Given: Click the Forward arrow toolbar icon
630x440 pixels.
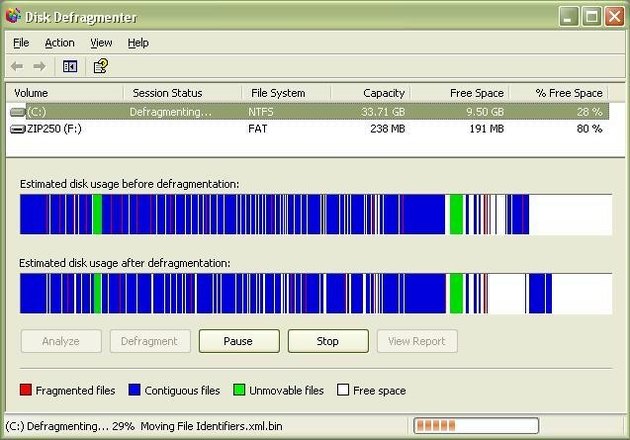Looking at the screenshot, I should 39,66.
